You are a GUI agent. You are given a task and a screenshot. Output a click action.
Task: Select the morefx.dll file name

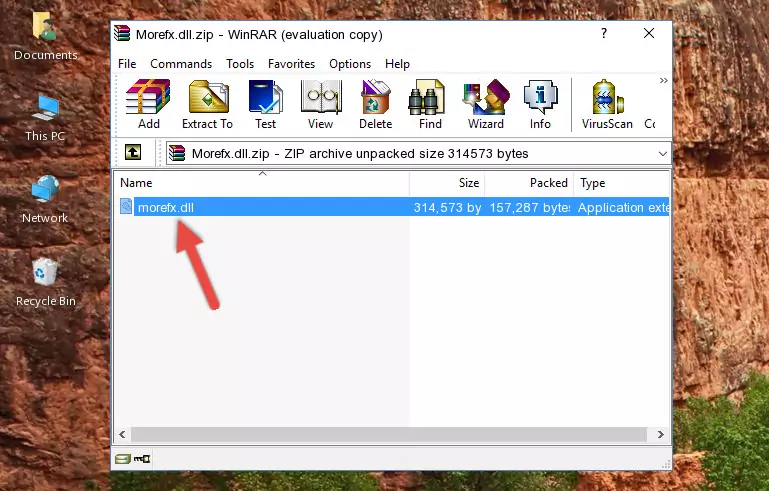[x=166, y=207]
